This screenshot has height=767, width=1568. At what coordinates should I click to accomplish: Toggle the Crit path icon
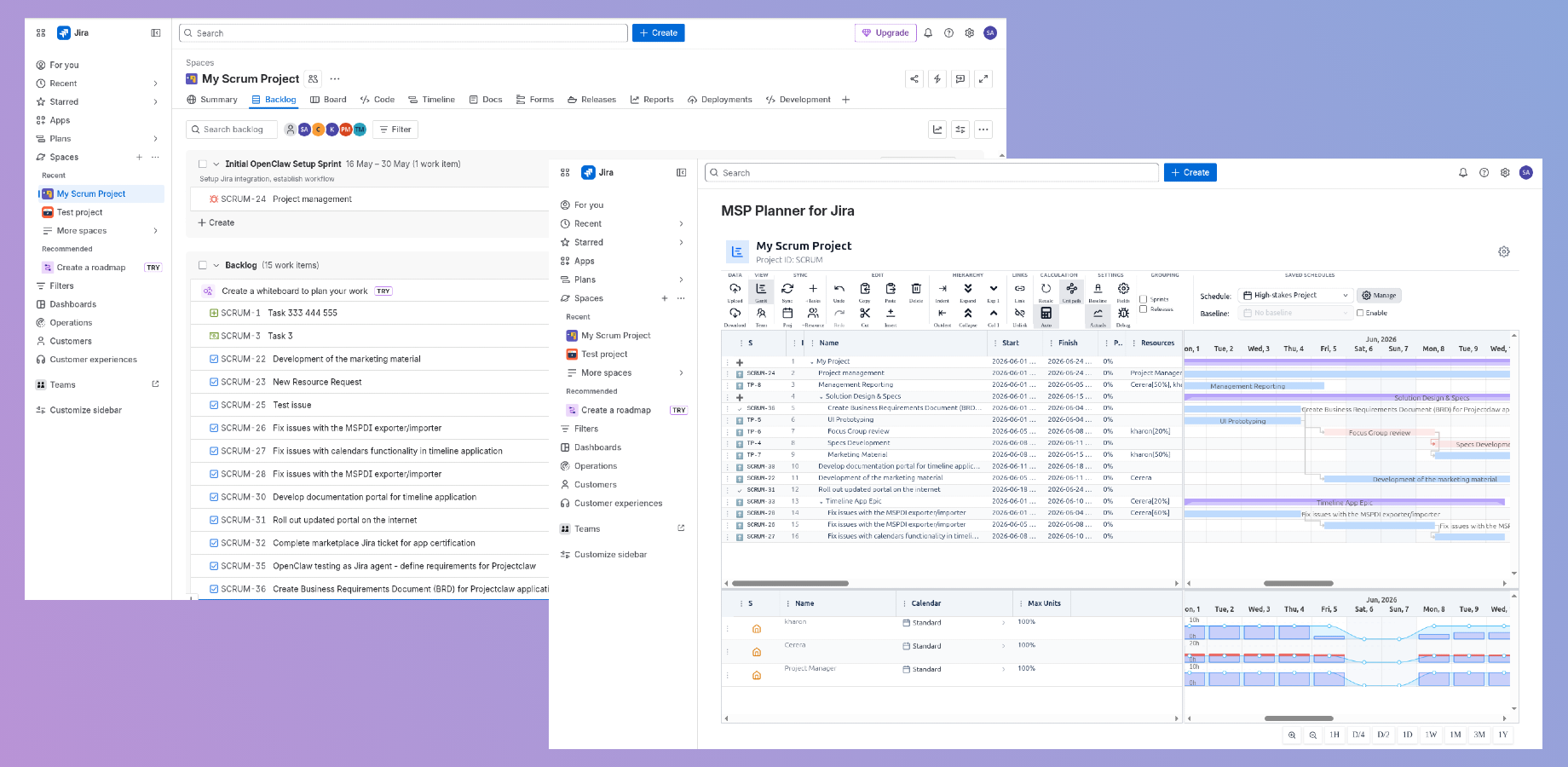point(1071,289)
